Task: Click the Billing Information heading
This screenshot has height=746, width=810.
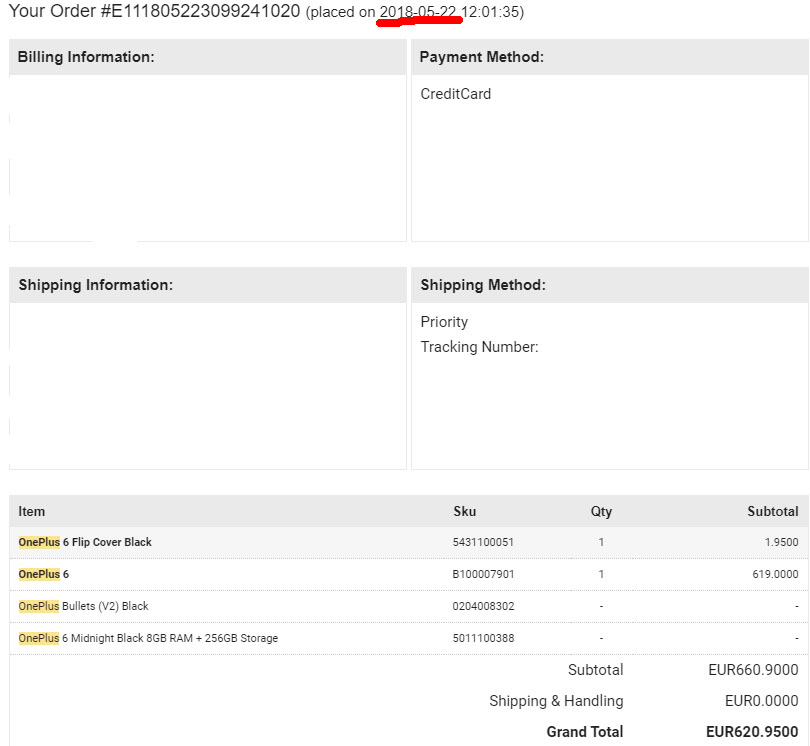Action: (x=86, y=57)
